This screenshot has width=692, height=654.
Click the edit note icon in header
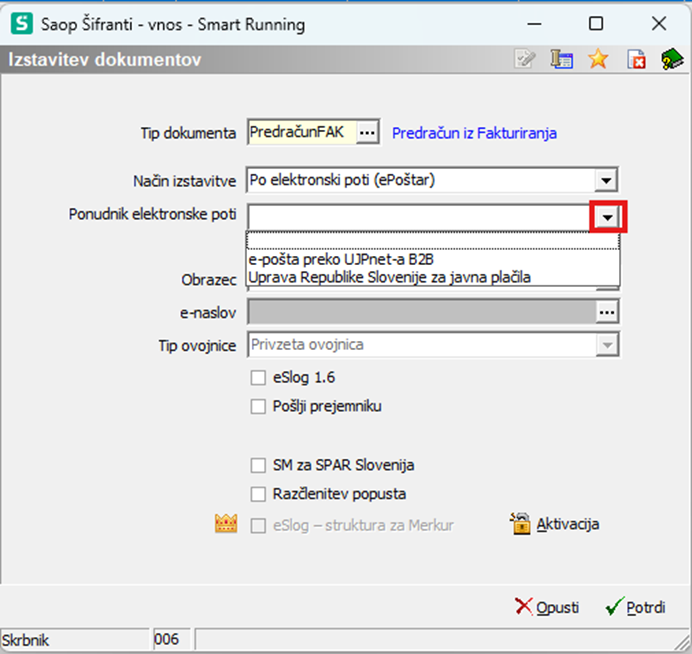[x=525, y=59]
